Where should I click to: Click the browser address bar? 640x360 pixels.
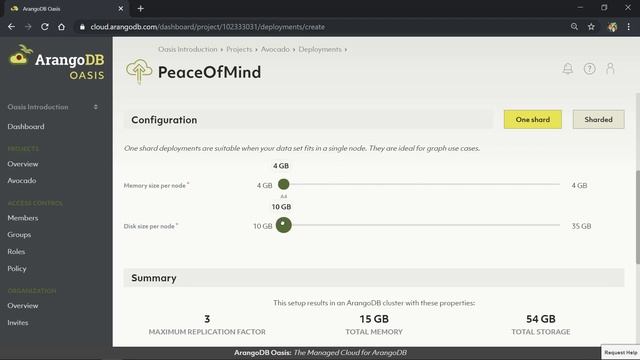[318, 27]
